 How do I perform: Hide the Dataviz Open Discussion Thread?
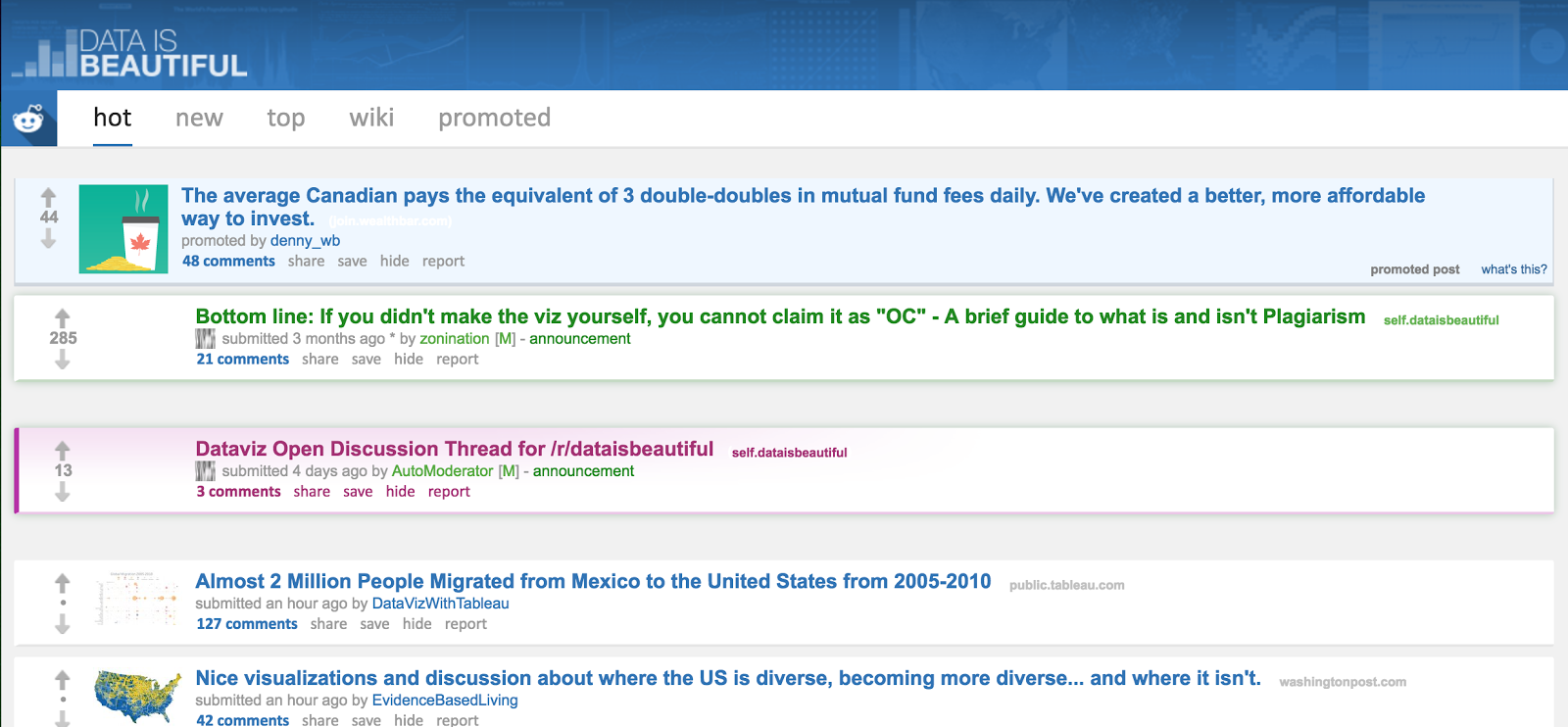(x=400, y=491)
